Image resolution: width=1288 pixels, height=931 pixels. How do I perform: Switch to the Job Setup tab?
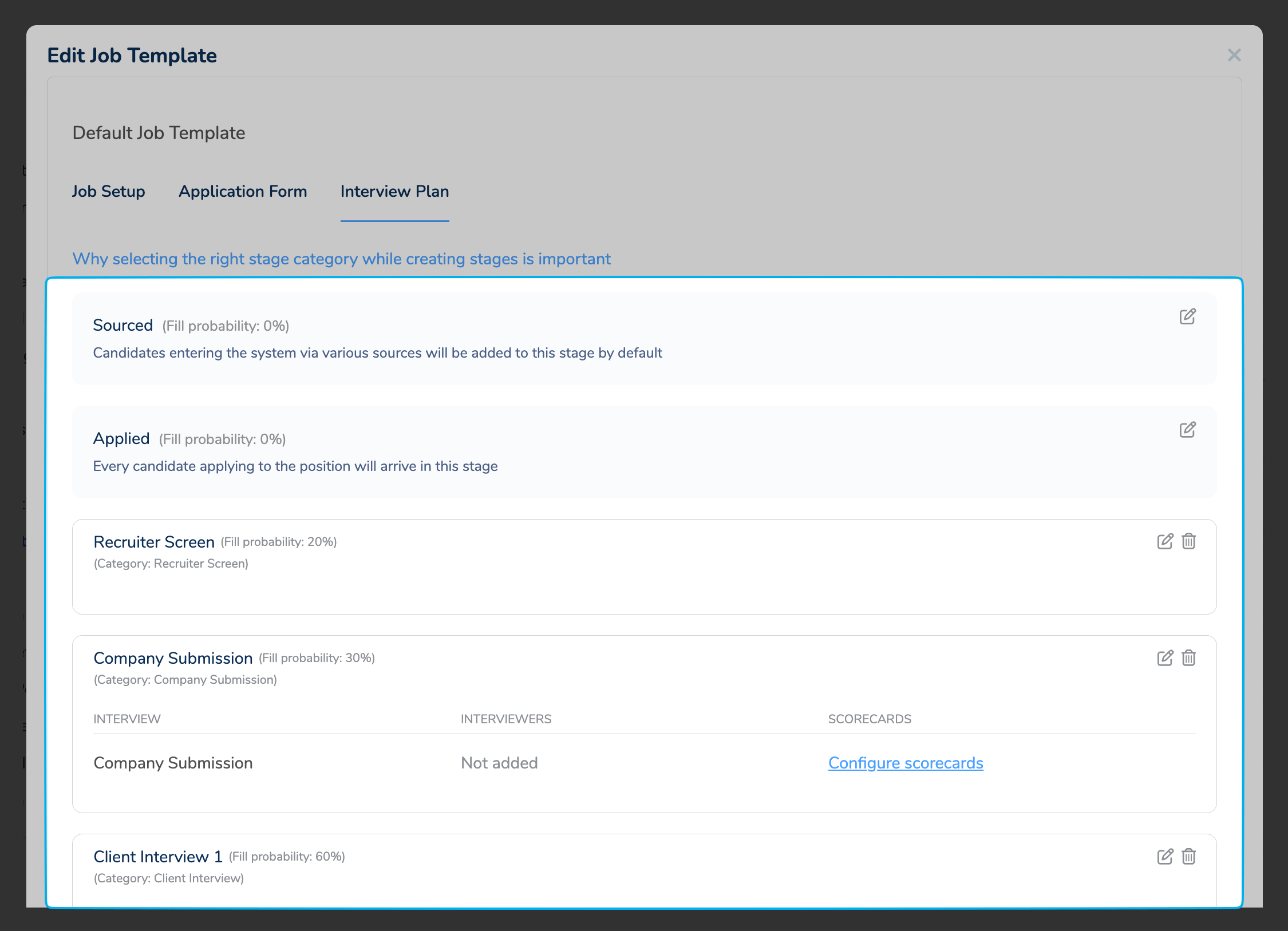pos(108,192)
